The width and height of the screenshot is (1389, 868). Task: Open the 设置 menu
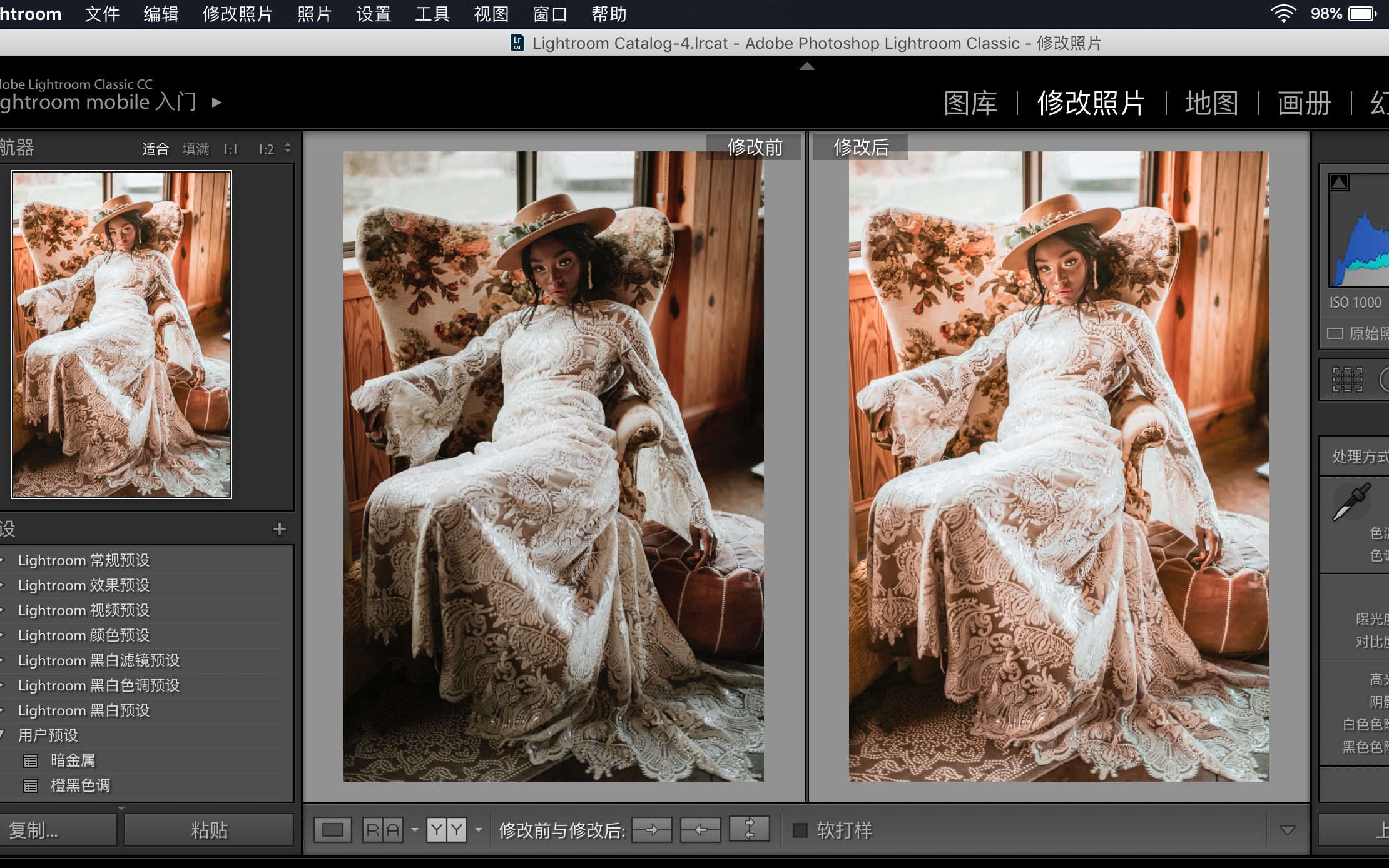point(374,14)
